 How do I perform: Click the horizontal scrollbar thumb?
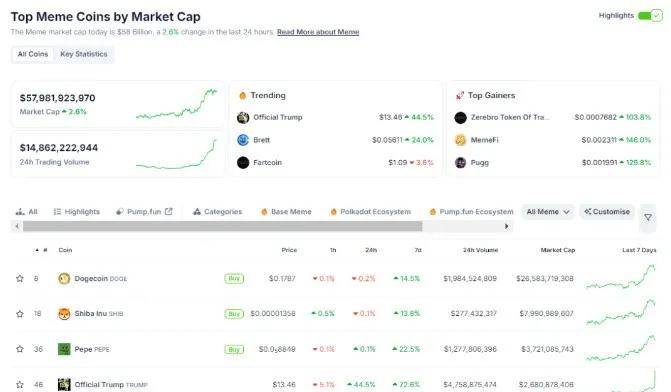[x=223, y=226]
